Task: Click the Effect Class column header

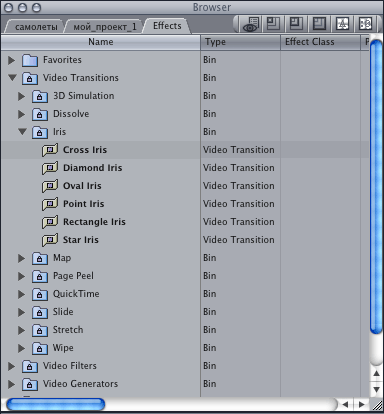Action: pos(320,42)
